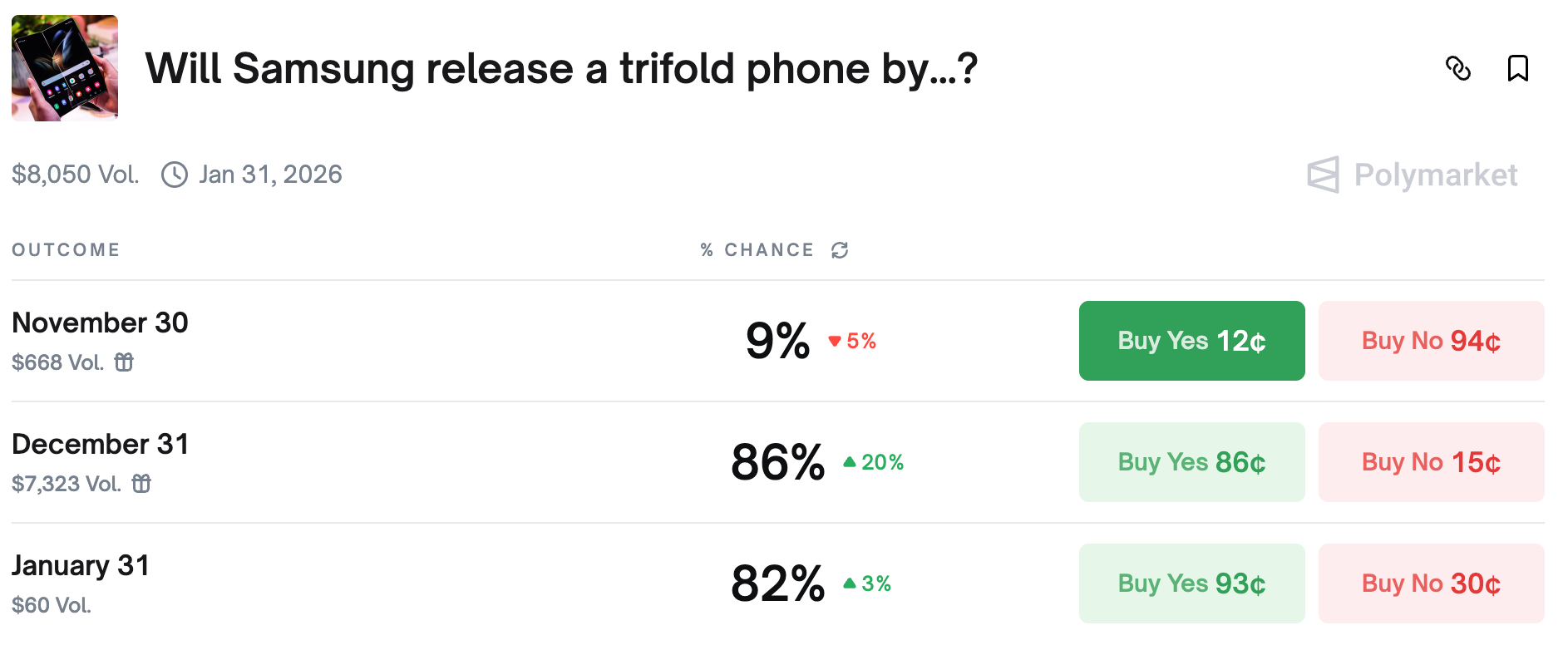Click the copy link icon
Screen dimensions: 1568x645
pyautogui.click(x=1457, y=68)
